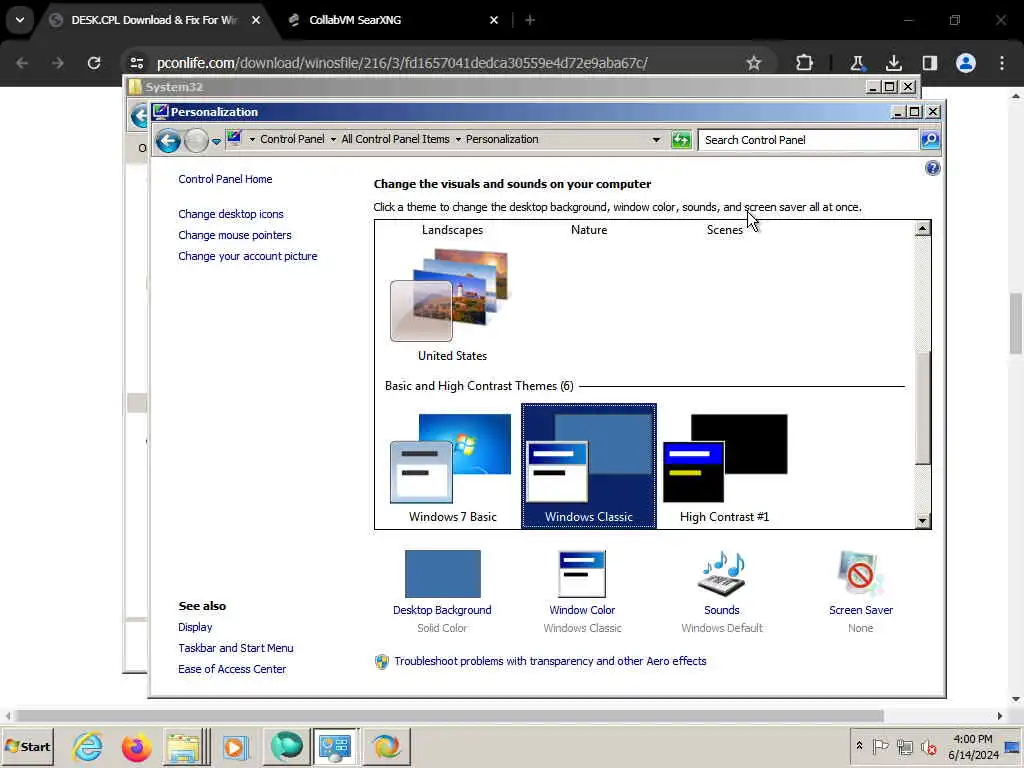
Task: Open Taskbar and Start Menu link
Action: coord(236,648)
